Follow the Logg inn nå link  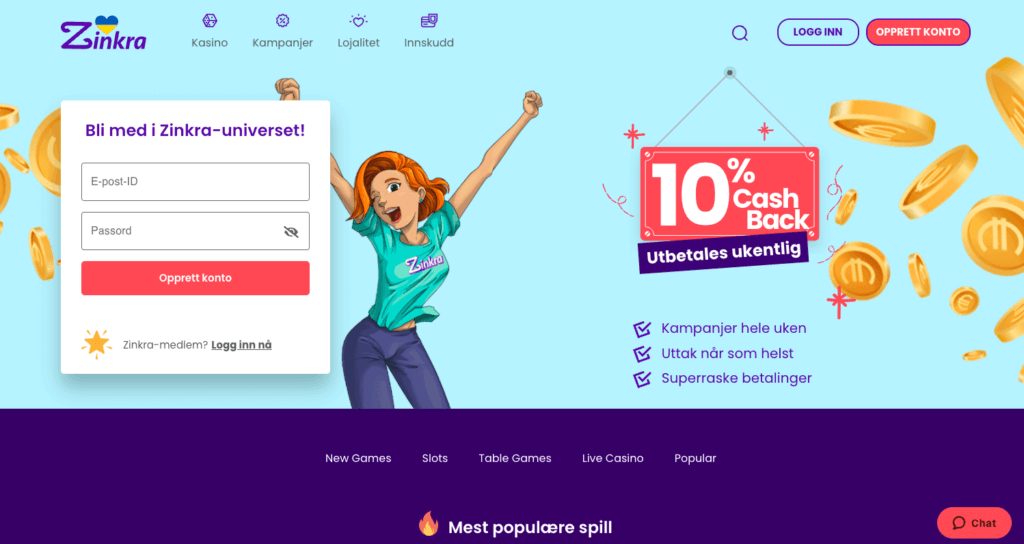point(242,345)
